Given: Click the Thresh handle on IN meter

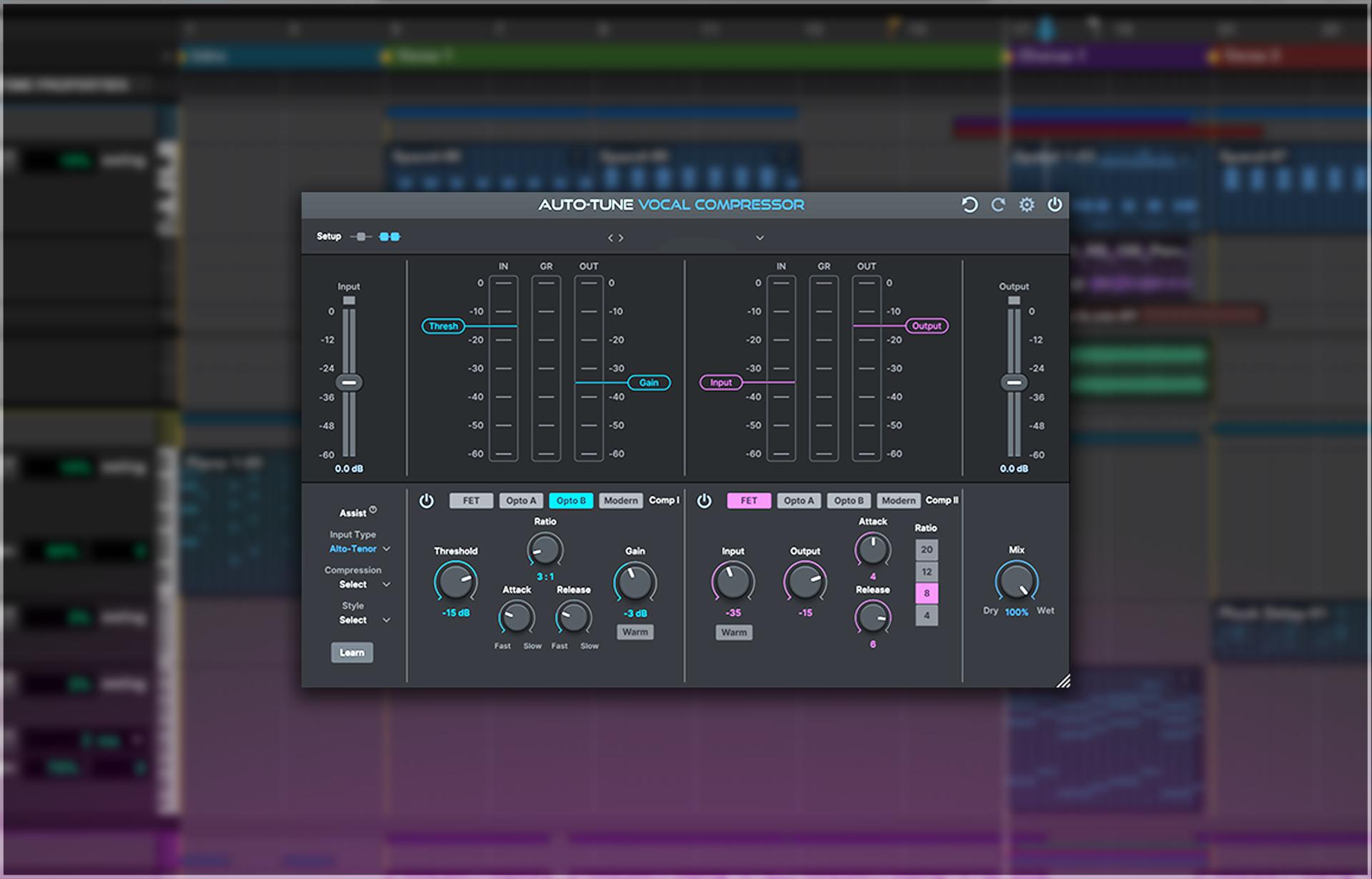Looking at the screenshot, I should point(443,326).
